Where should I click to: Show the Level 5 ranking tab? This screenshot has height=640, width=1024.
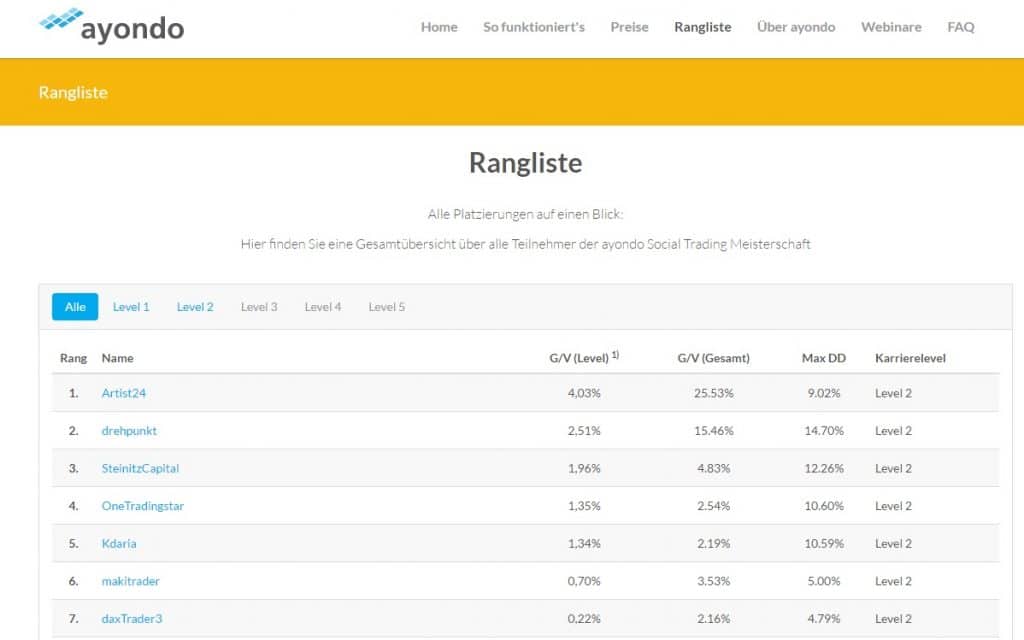pyautogui.click(x=387, y=307)
